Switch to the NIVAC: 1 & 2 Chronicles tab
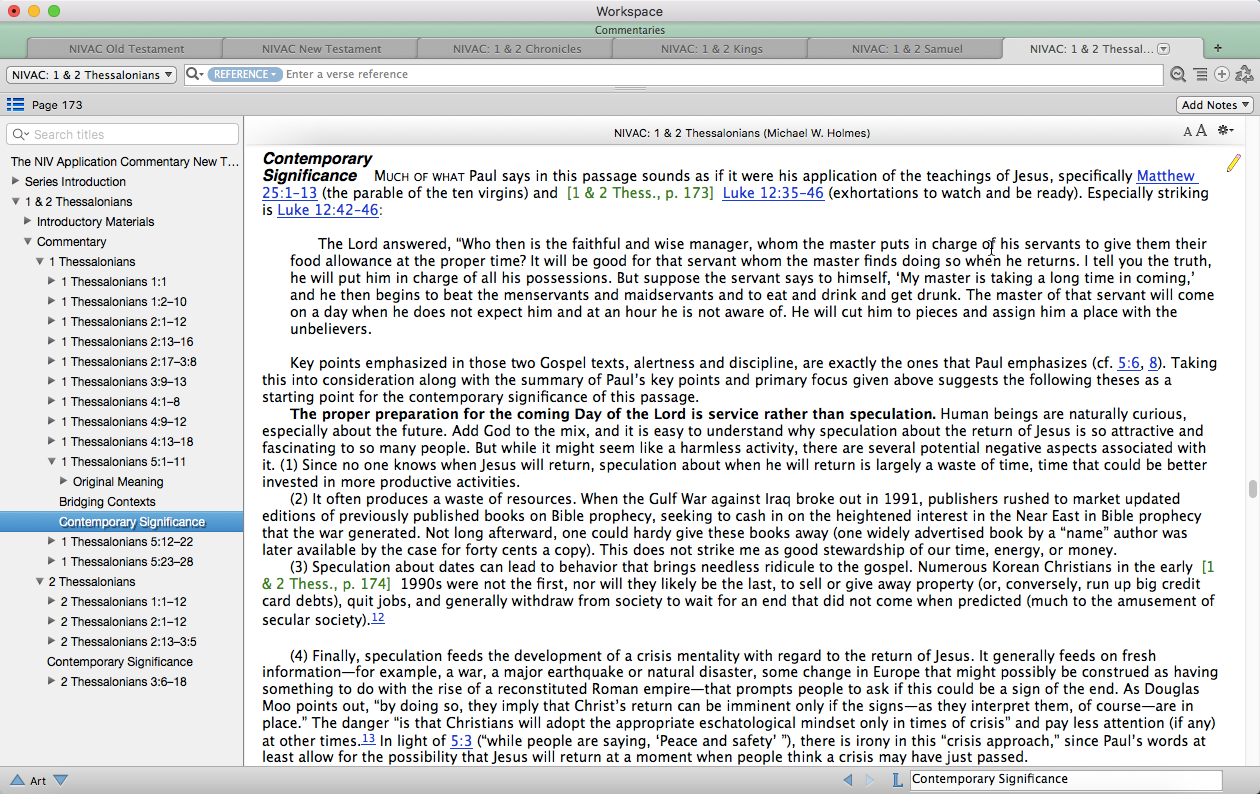Screen dimensions: 1260x794 515,48
